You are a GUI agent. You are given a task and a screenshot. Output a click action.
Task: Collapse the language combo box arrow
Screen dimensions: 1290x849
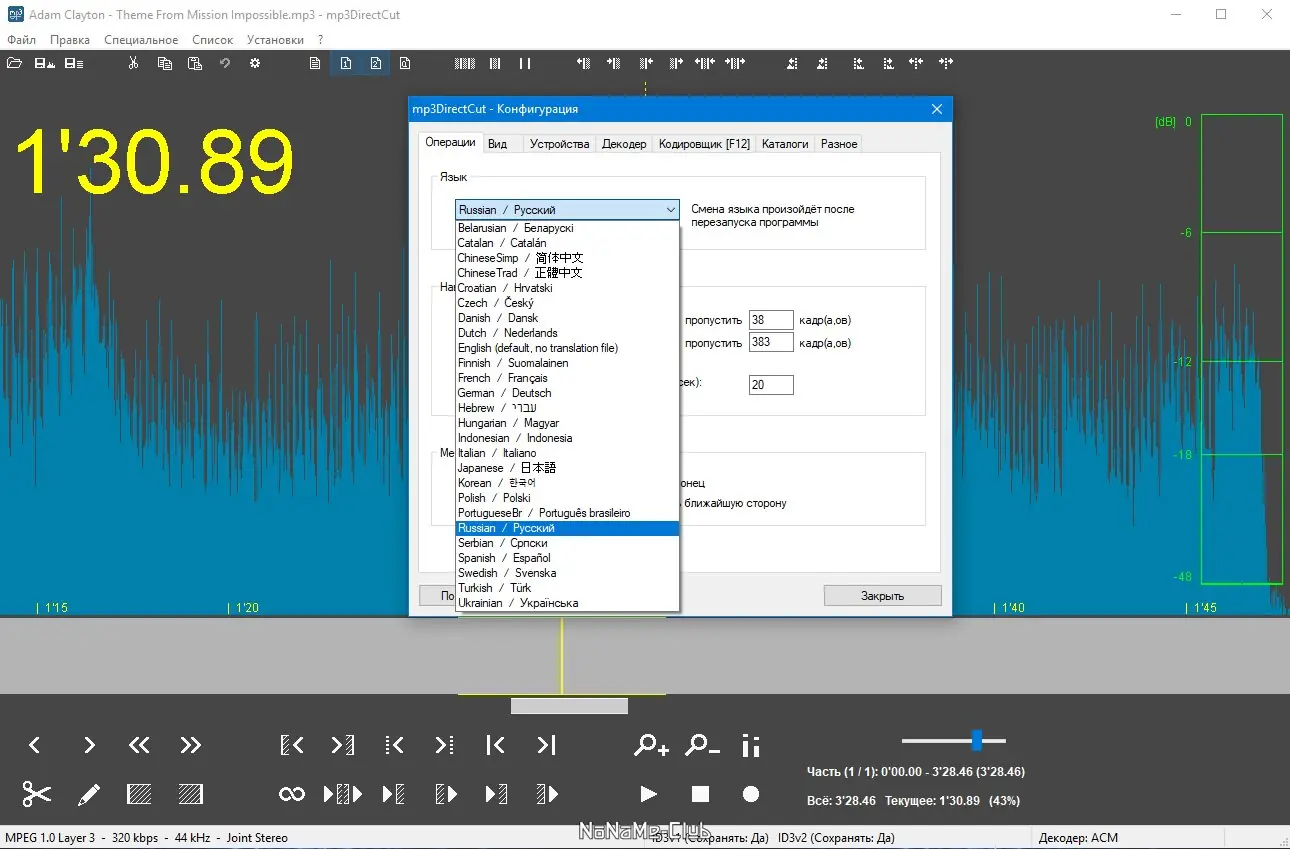pyautogui.click(x=670, y=210)
